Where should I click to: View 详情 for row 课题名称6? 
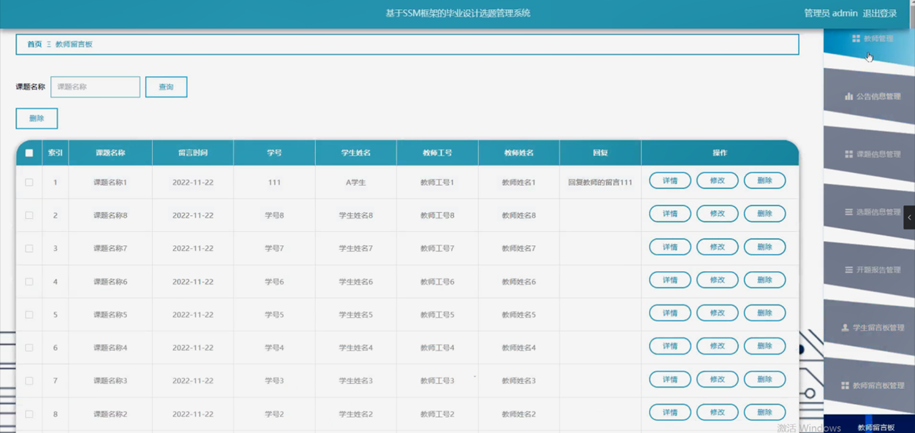[x=670, y=280]
